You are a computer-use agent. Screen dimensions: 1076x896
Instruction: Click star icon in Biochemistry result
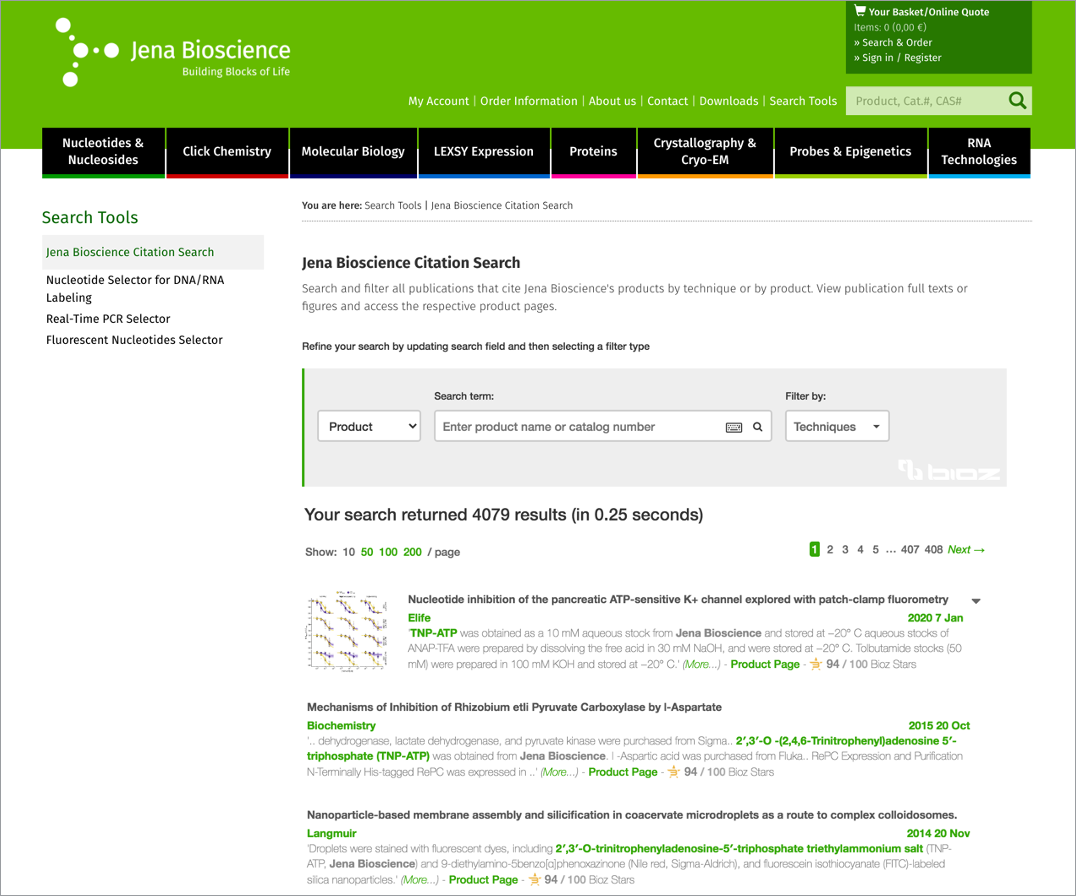tap(673, 772)
